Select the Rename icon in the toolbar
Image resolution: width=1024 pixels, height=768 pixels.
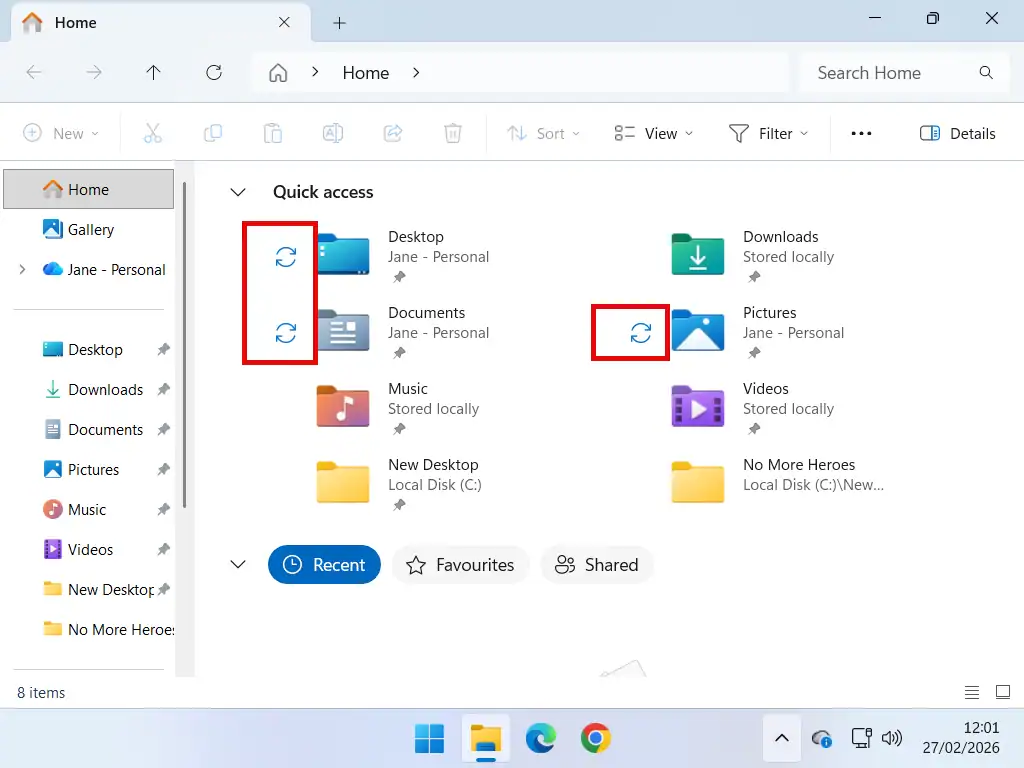[x=333, y=132]
